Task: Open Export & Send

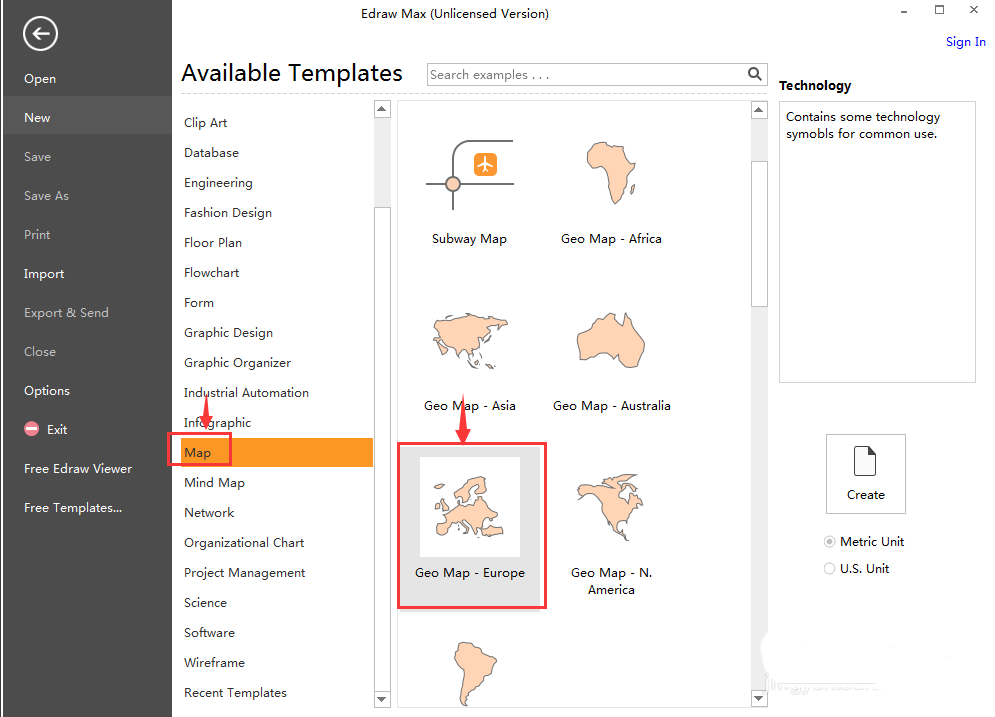Action: coord(66,313)
